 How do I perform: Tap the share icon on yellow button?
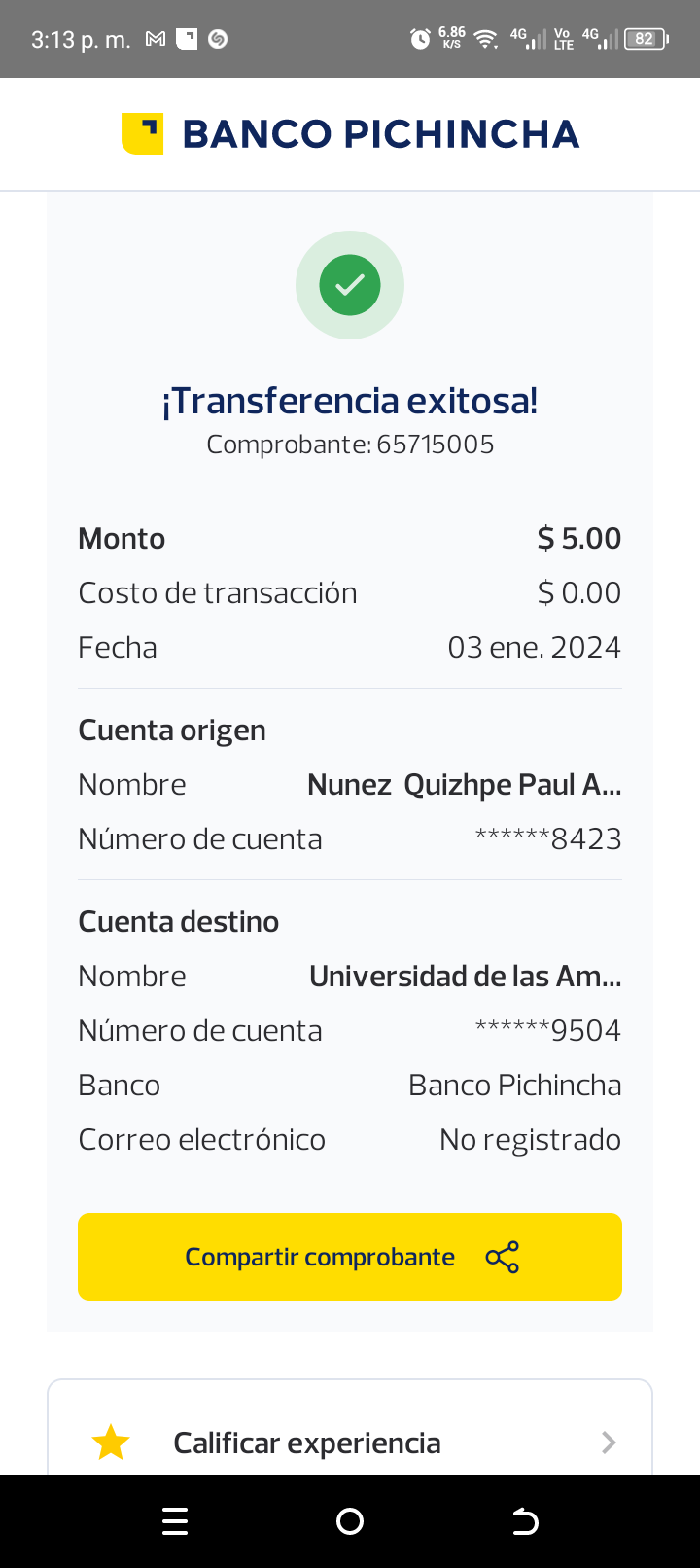502,1257
